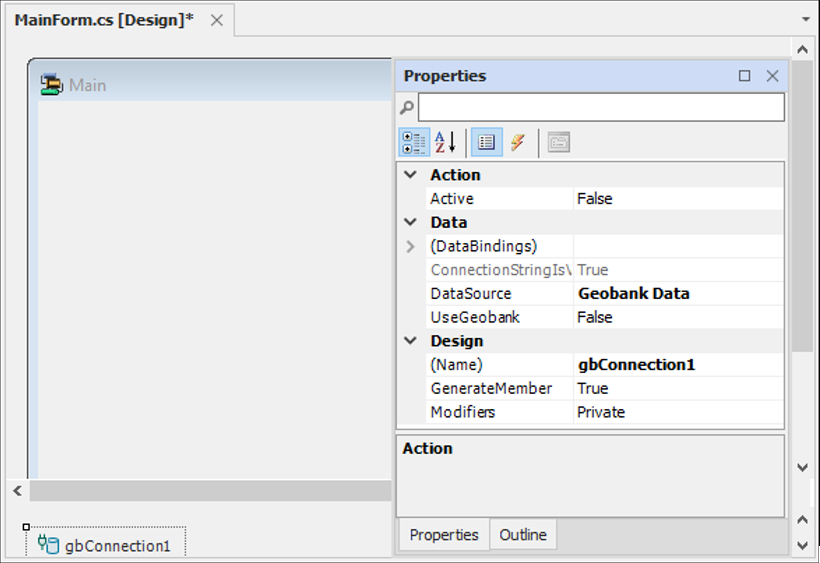The height and width of the screenshot is (563, 820).
Task: Collapse the Action category
Action: (x=410, y=175)
